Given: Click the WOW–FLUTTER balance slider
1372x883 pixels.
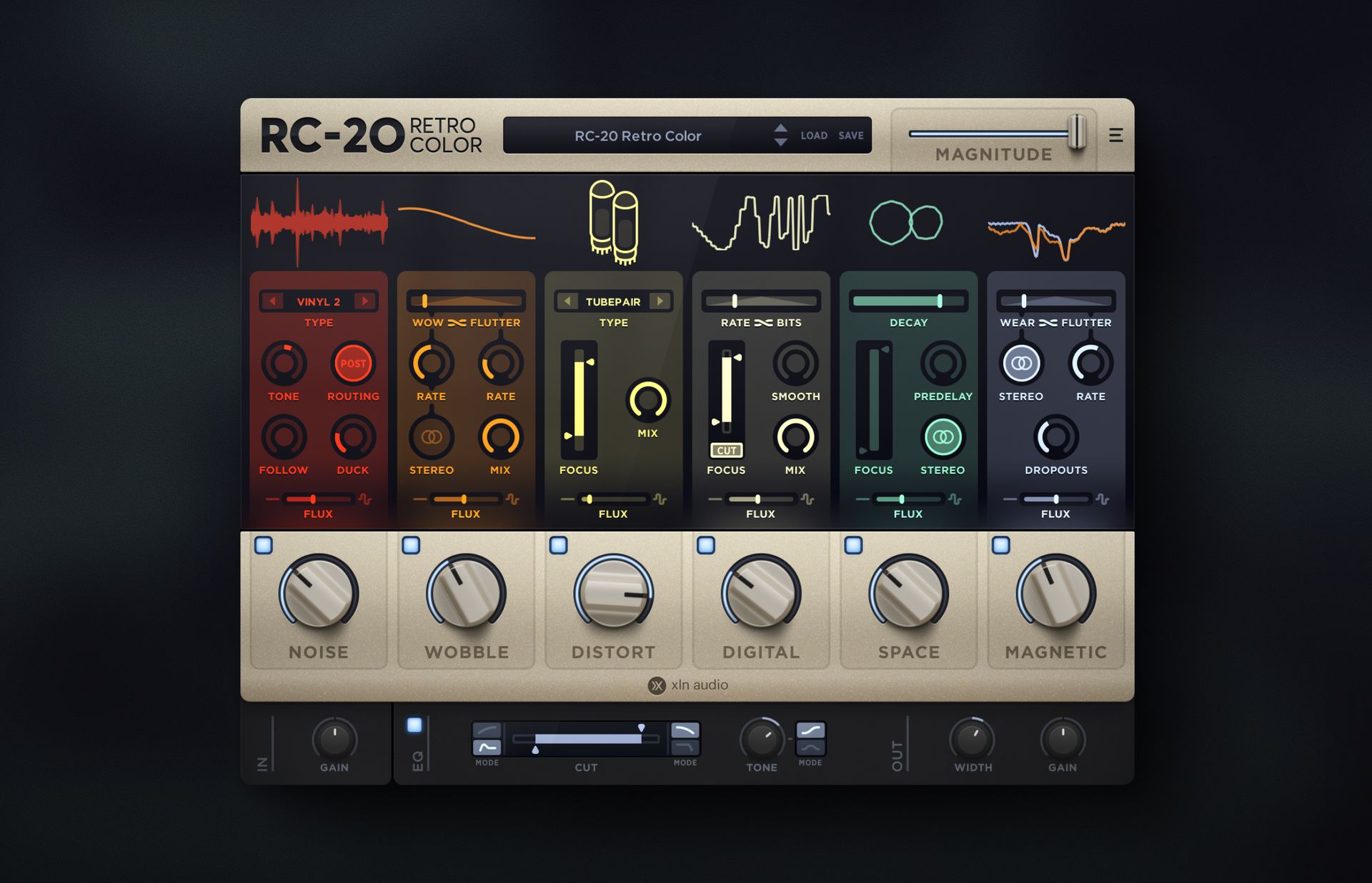Looking at the screenshot, I should [466, 301].
